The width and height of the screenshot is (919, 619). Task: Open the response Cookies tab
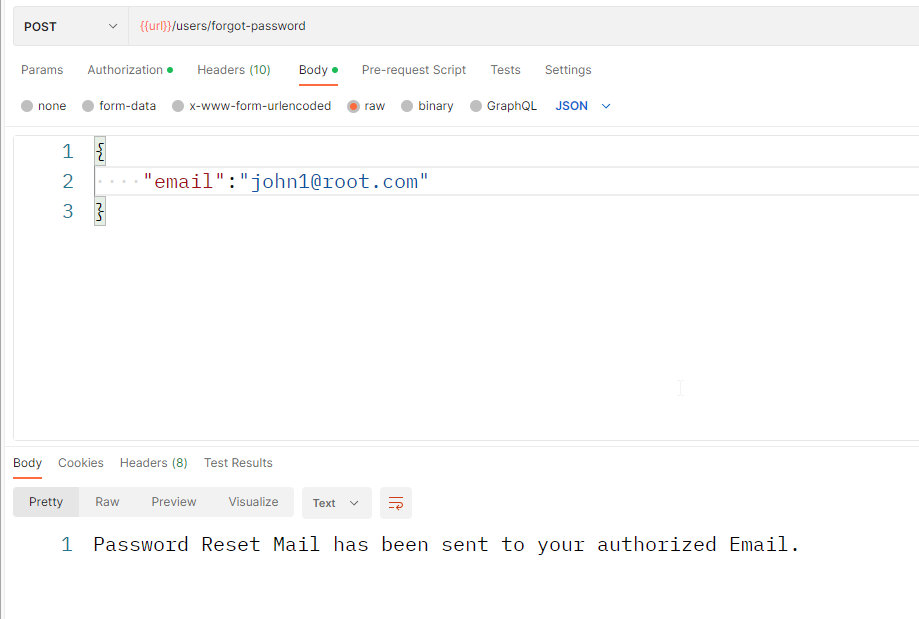click(x=81, y=463)
